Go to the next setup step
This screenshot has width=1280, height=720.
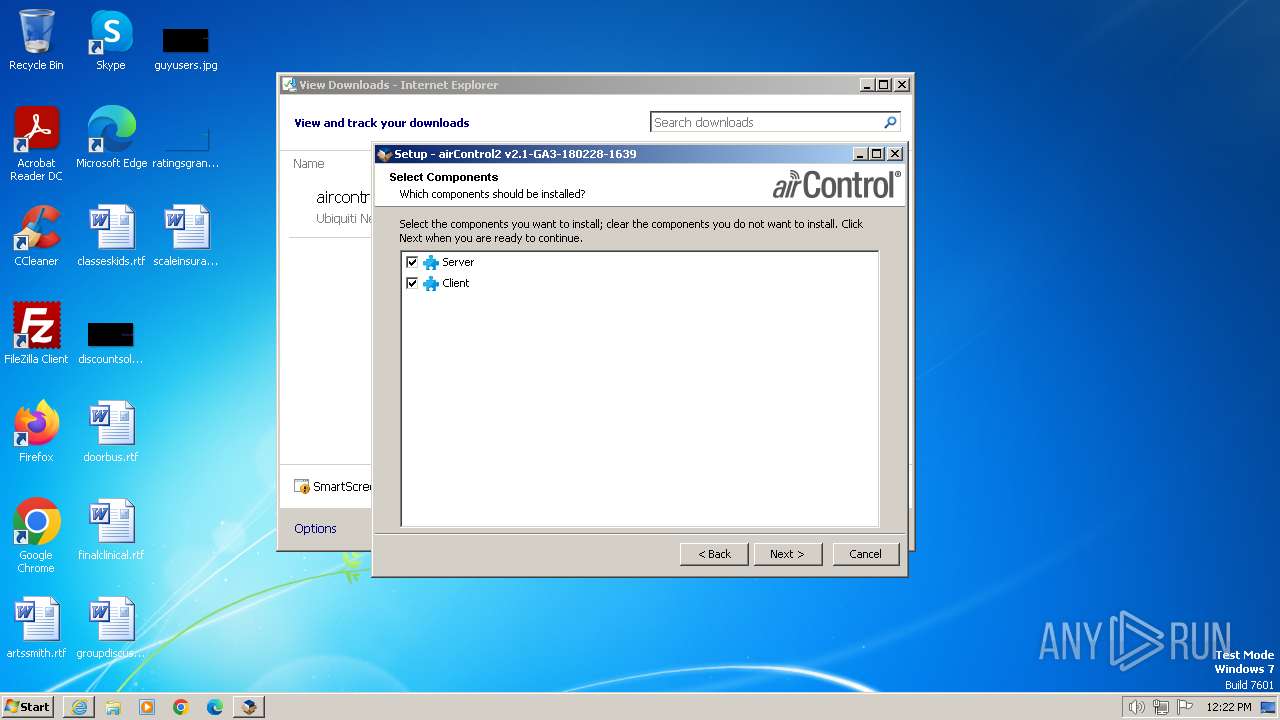(x=787, y=554)
